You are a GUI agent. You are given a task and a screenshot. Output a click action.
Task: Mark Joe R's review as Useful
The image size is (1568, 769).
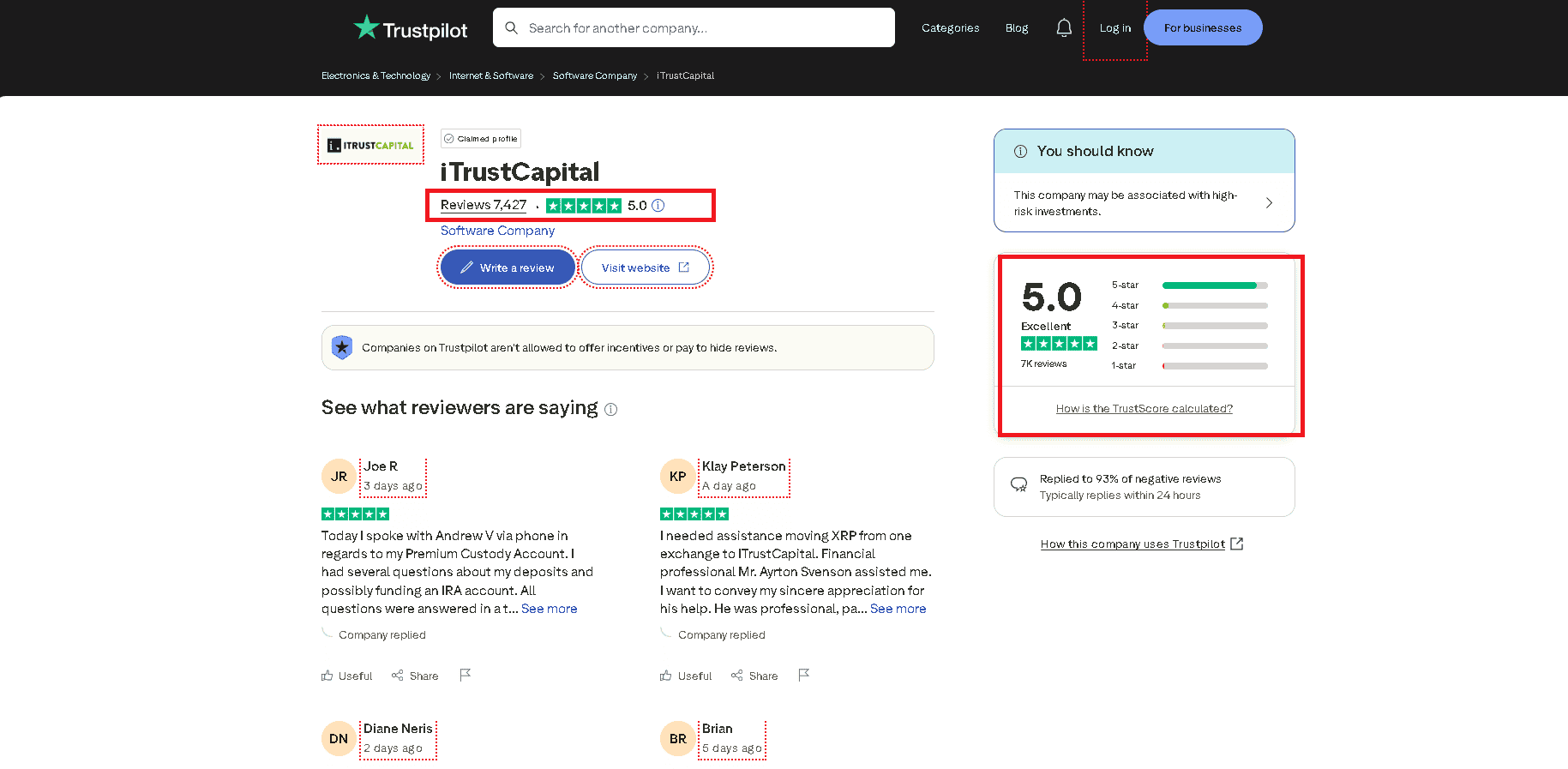click(347, 676)
